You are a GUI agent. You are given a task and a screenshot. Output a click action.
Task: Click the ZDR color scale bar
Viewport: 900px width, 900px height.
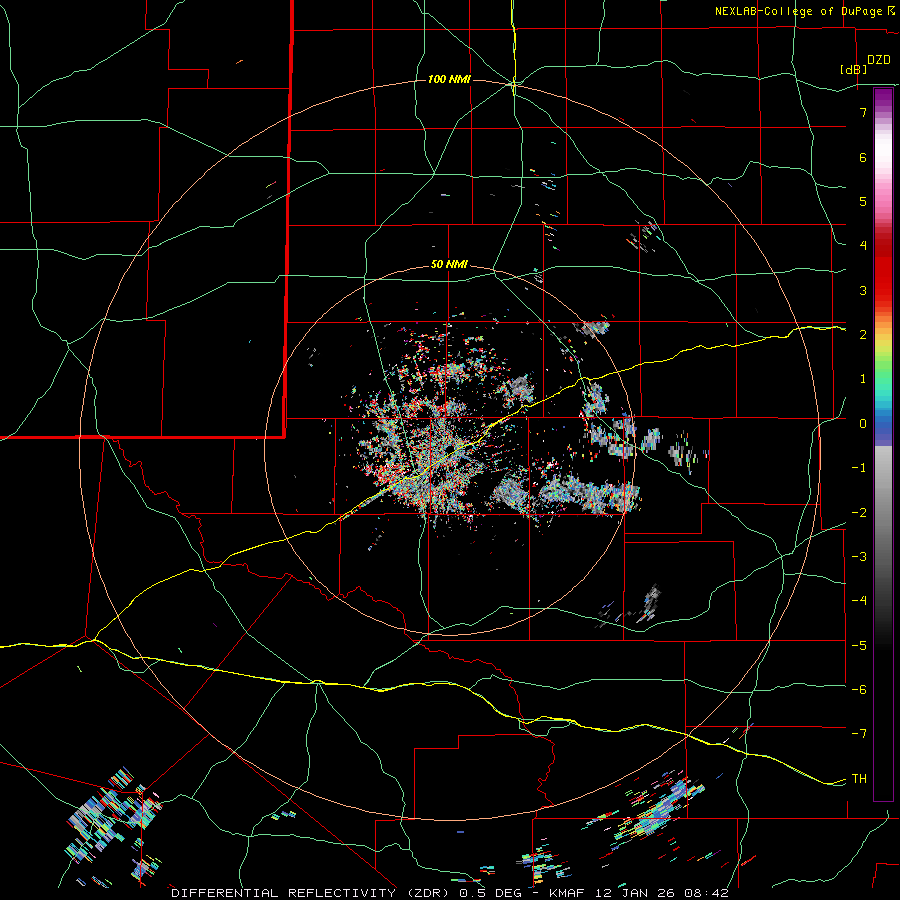(883, 444)
